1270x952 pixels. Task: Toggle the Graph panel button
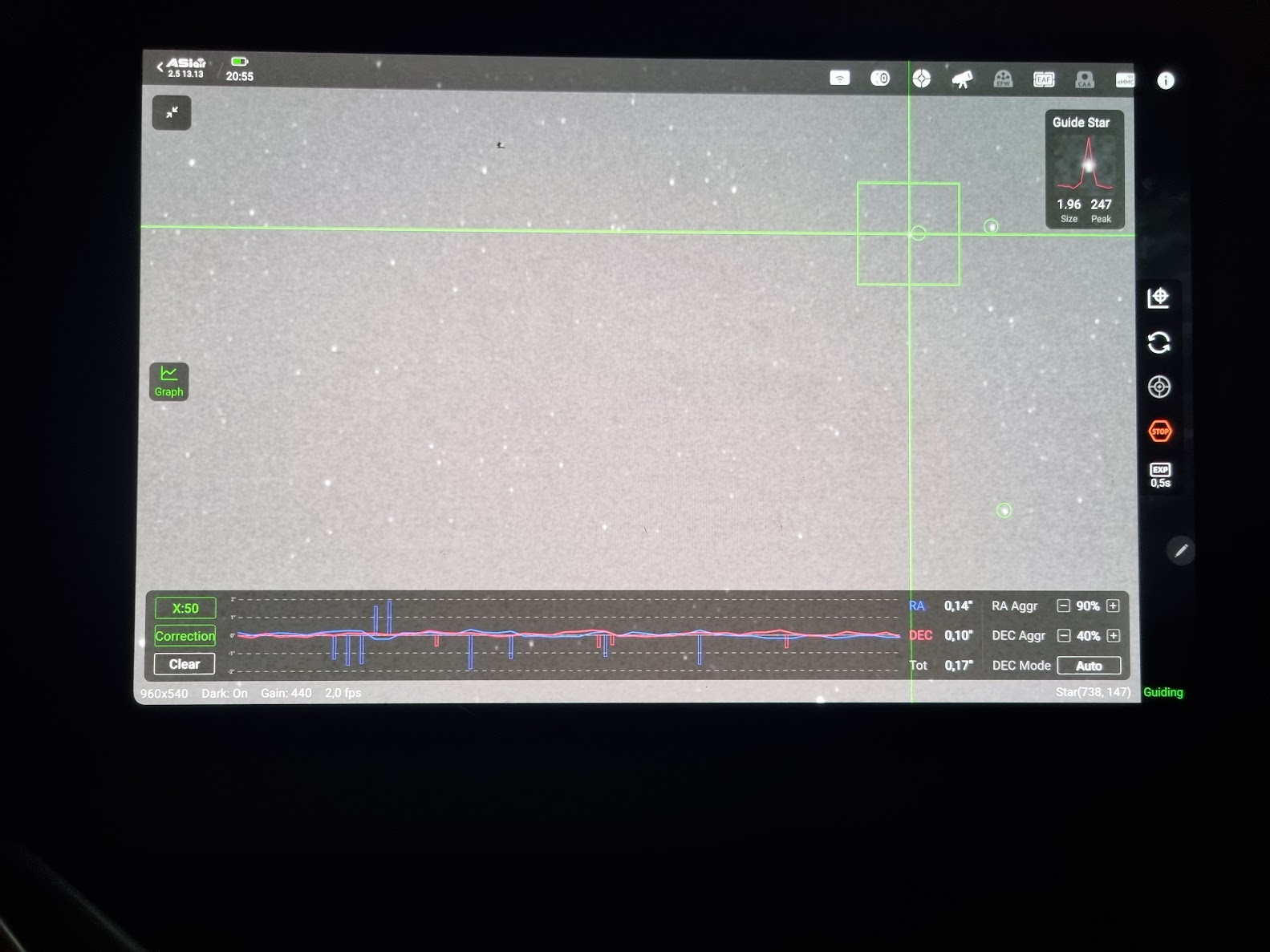click(x=168, y=381)
